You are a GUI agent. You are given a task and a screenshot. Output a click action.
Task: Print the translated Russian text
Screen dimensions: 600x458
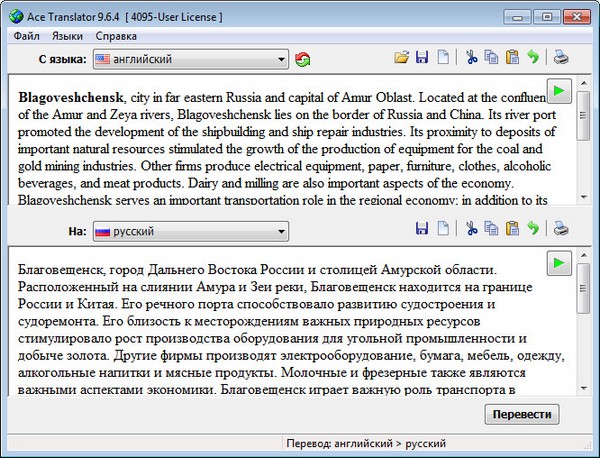click(562, 231)
